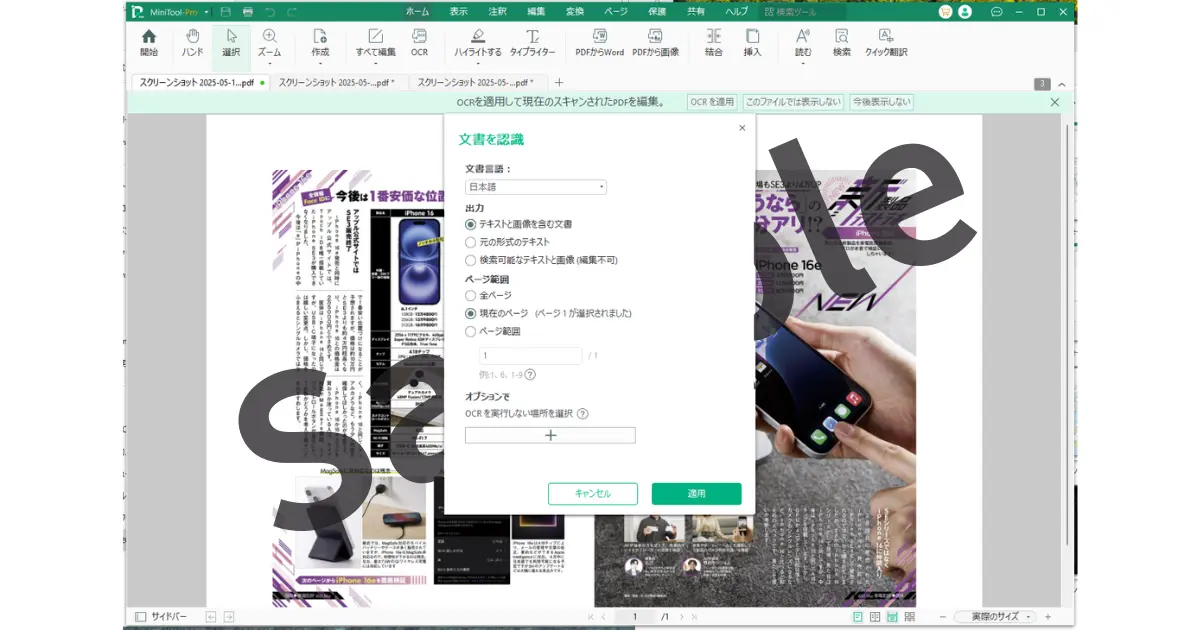Open the 実際のサイズ zoom dropdown
The width and height of the screenshot is (1200, 630).
click(995, 617)
